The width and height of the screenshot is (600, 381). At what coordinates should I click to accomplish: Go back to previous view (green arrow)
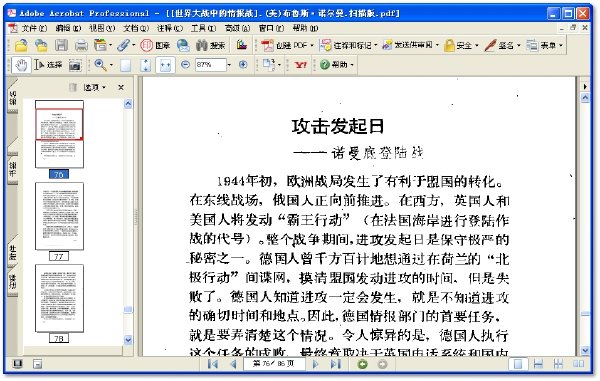pos(362,364)
